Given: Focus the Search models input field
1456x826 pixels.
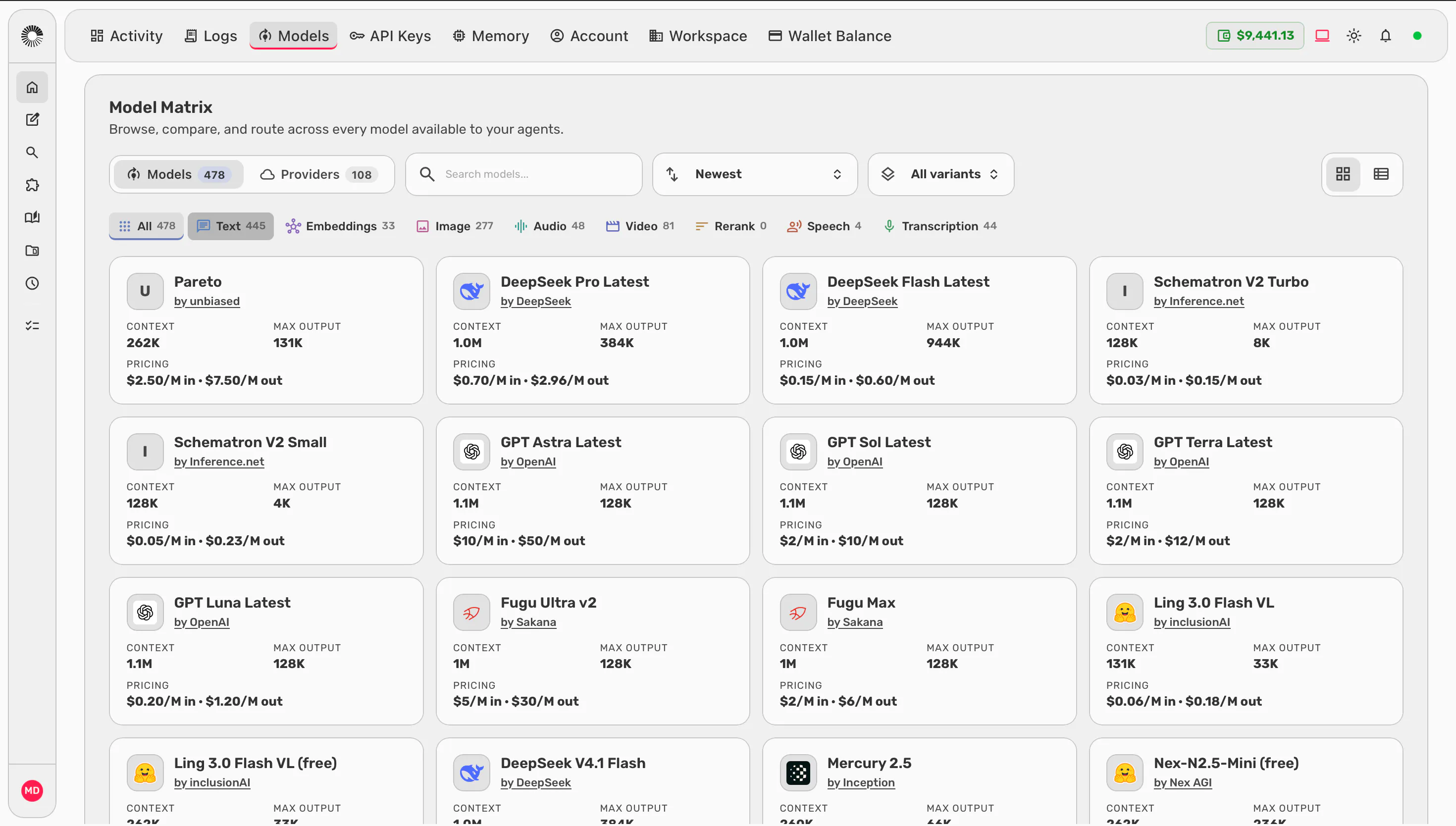Looking at the screenshot, I should point(524,174).
